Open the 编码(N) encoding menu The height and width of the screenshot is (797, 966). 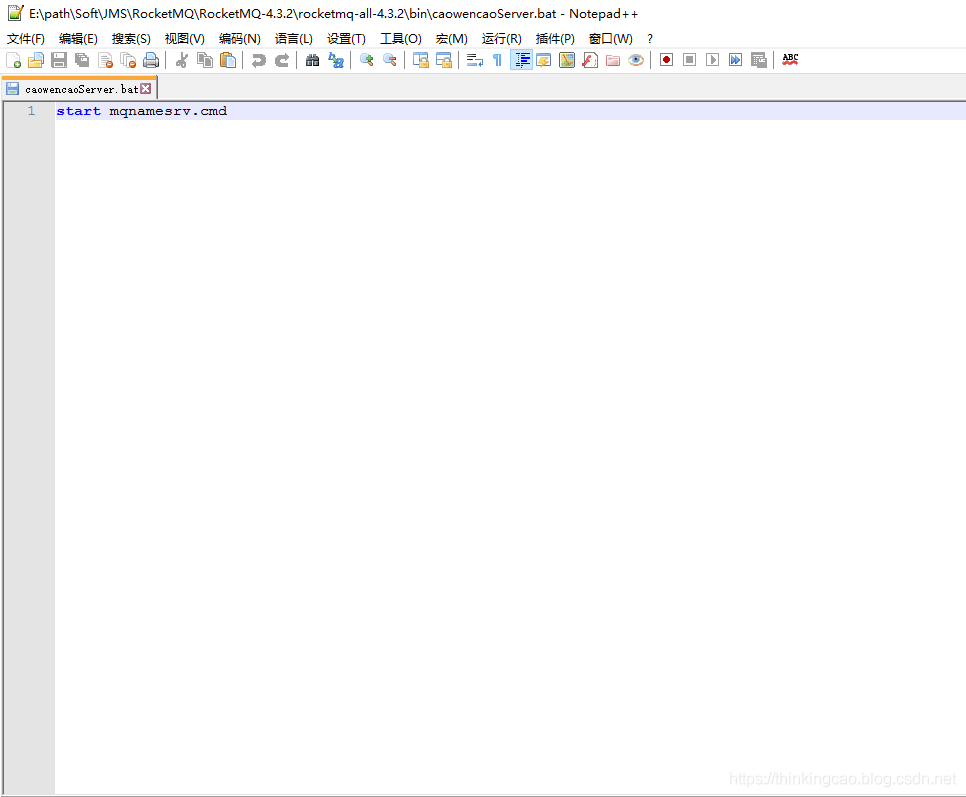(239, 38)
